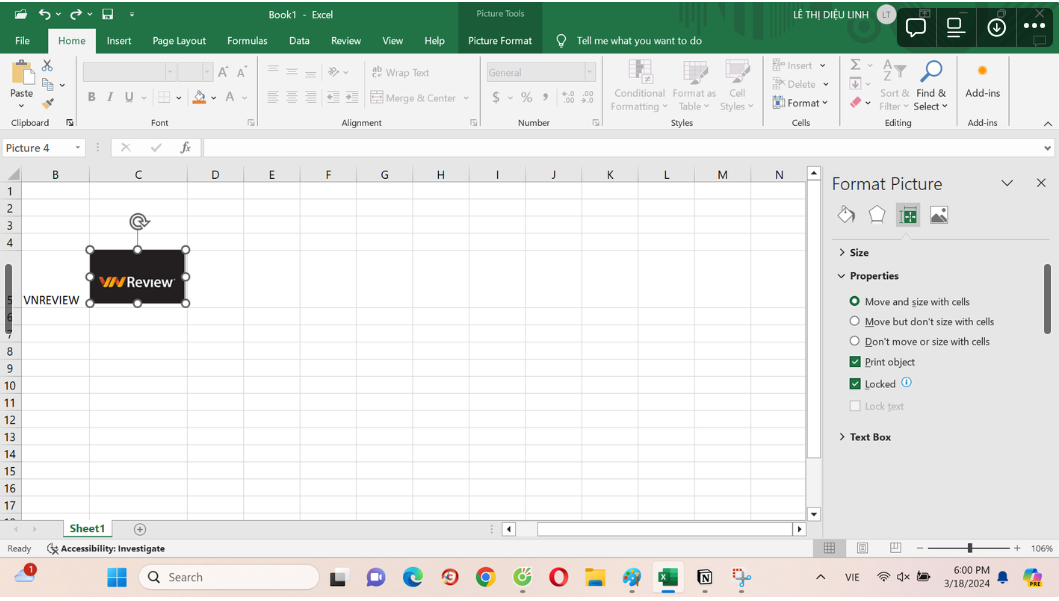Viewport: 1059px width, 601px height.
Task: Toggle the Locked checkbox
Action: coord(855,384)
